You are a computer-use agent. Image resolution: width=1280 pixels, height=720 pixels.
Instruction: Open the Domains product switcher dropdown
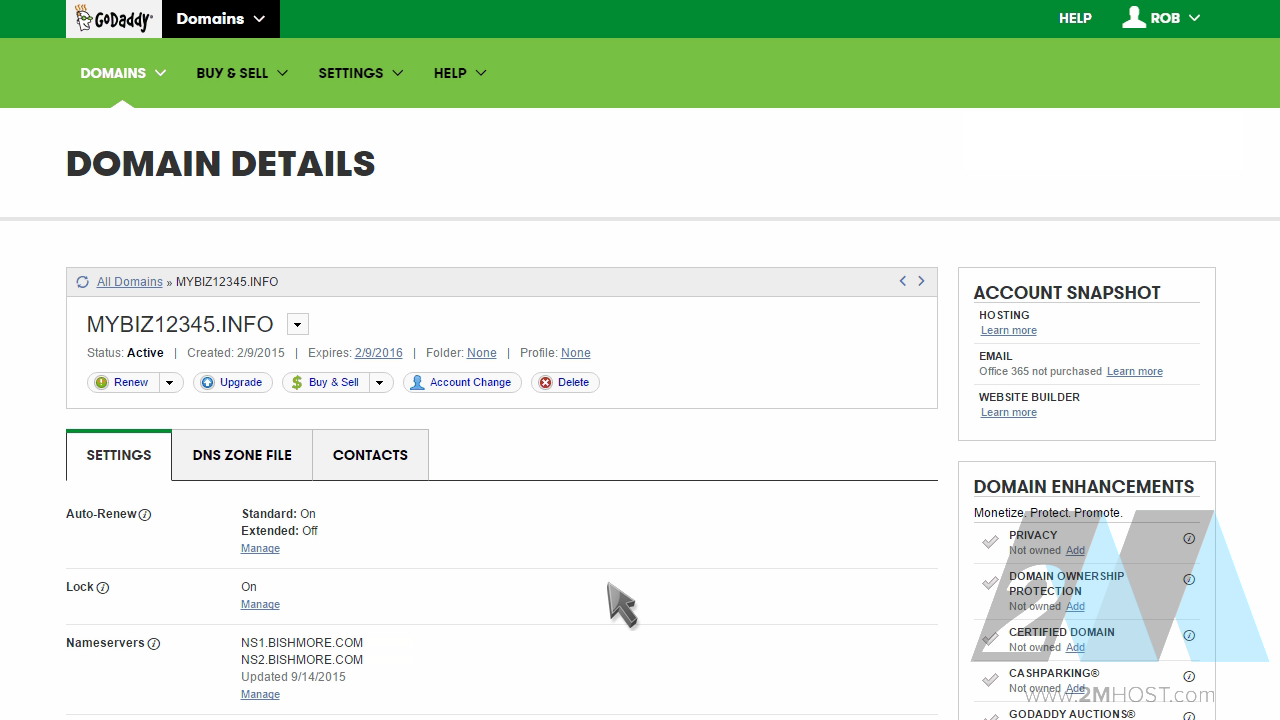[x=221, y=19]
